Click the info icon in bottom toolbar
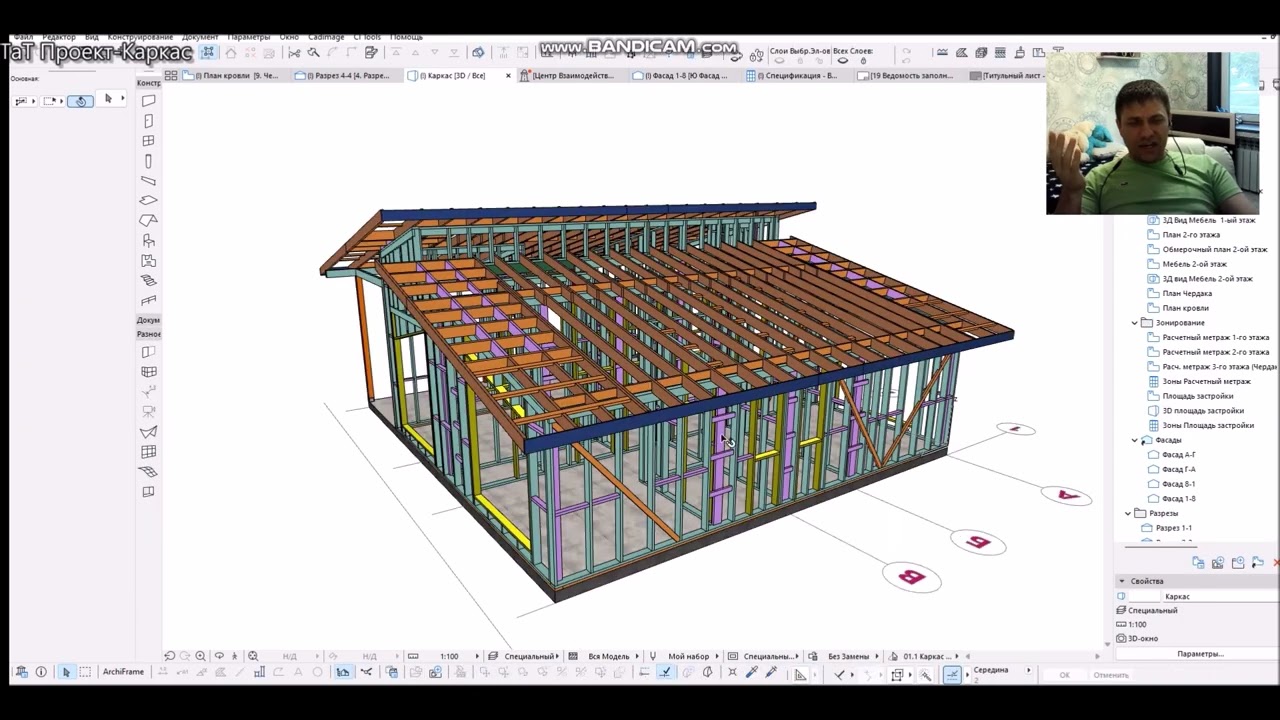1280x720 pixels. pyautogui.click(x=41, y=672)
